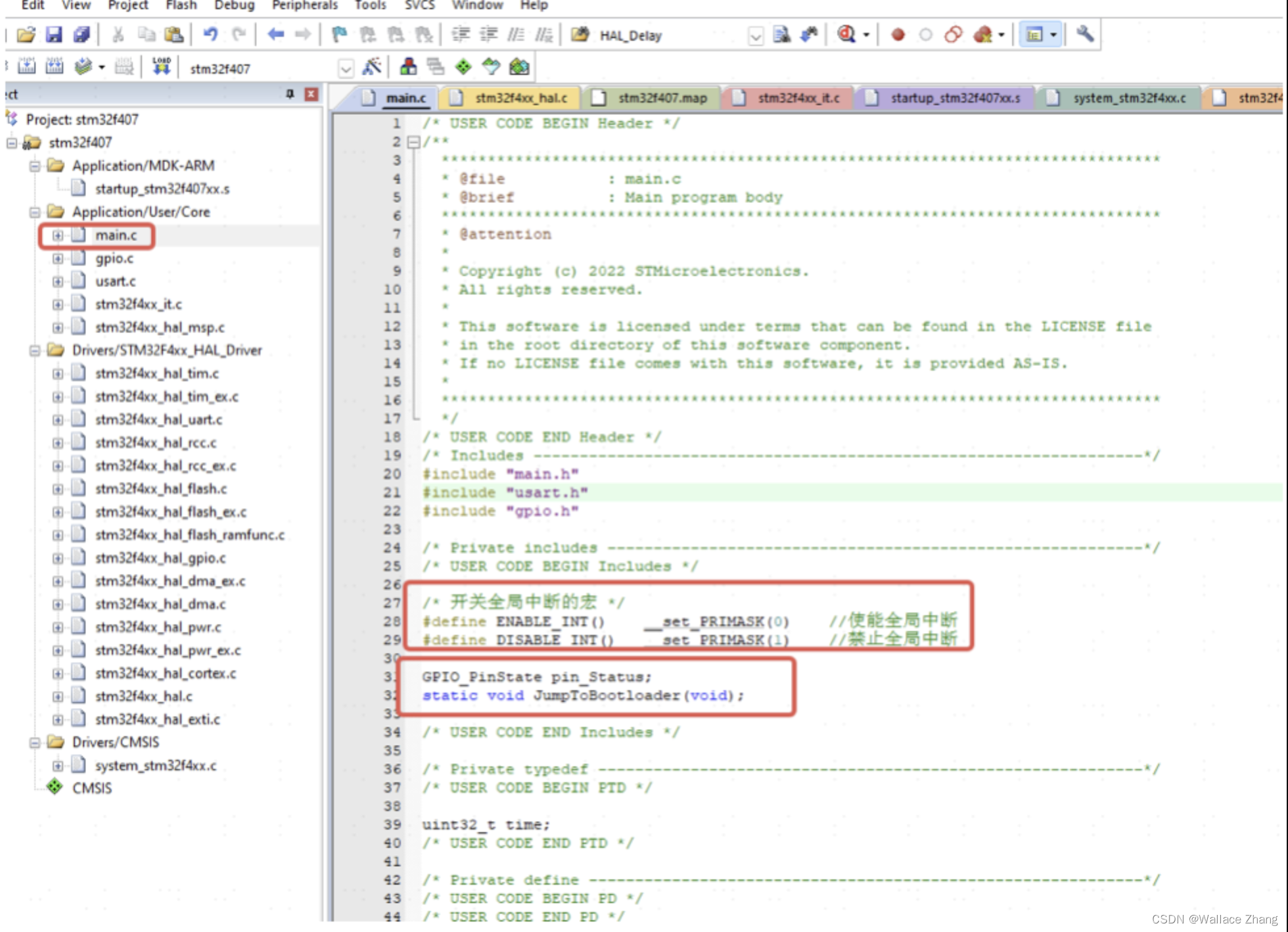Viewport: 1288px width, 932px height.
Task: Open usart.c from Application/User/Core
Action: pos(116,281)
